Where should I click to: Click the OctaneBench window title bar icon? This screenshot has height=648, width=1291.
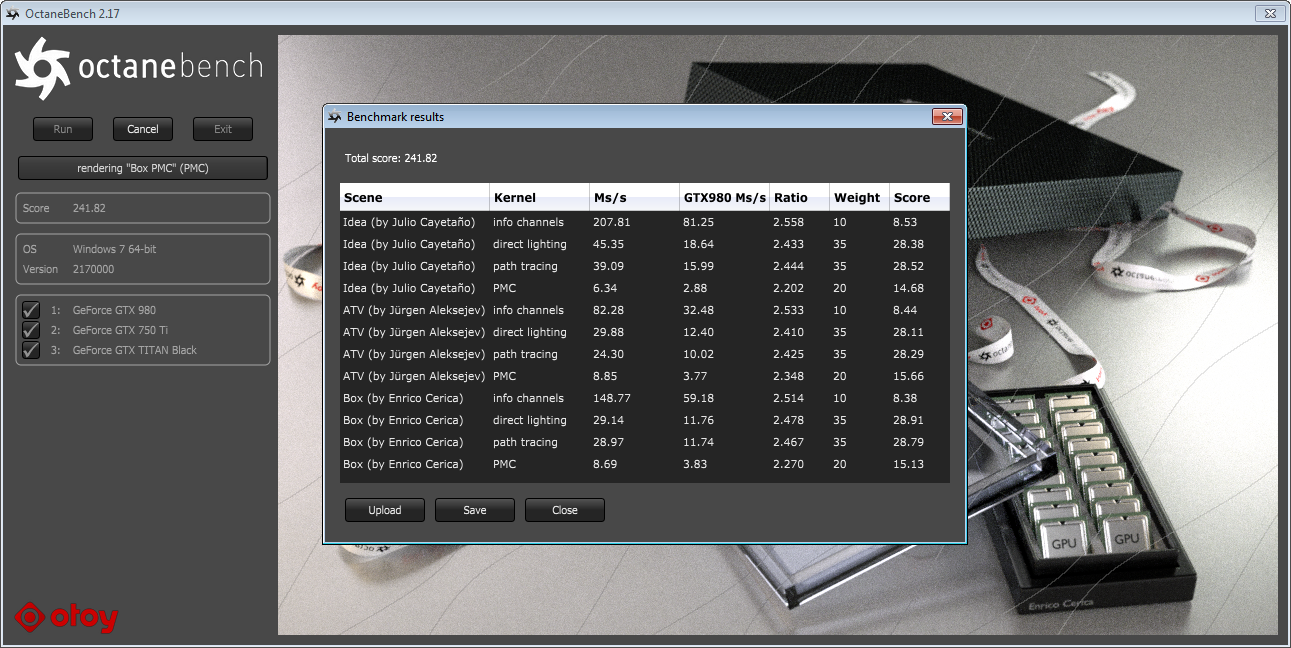13,14
